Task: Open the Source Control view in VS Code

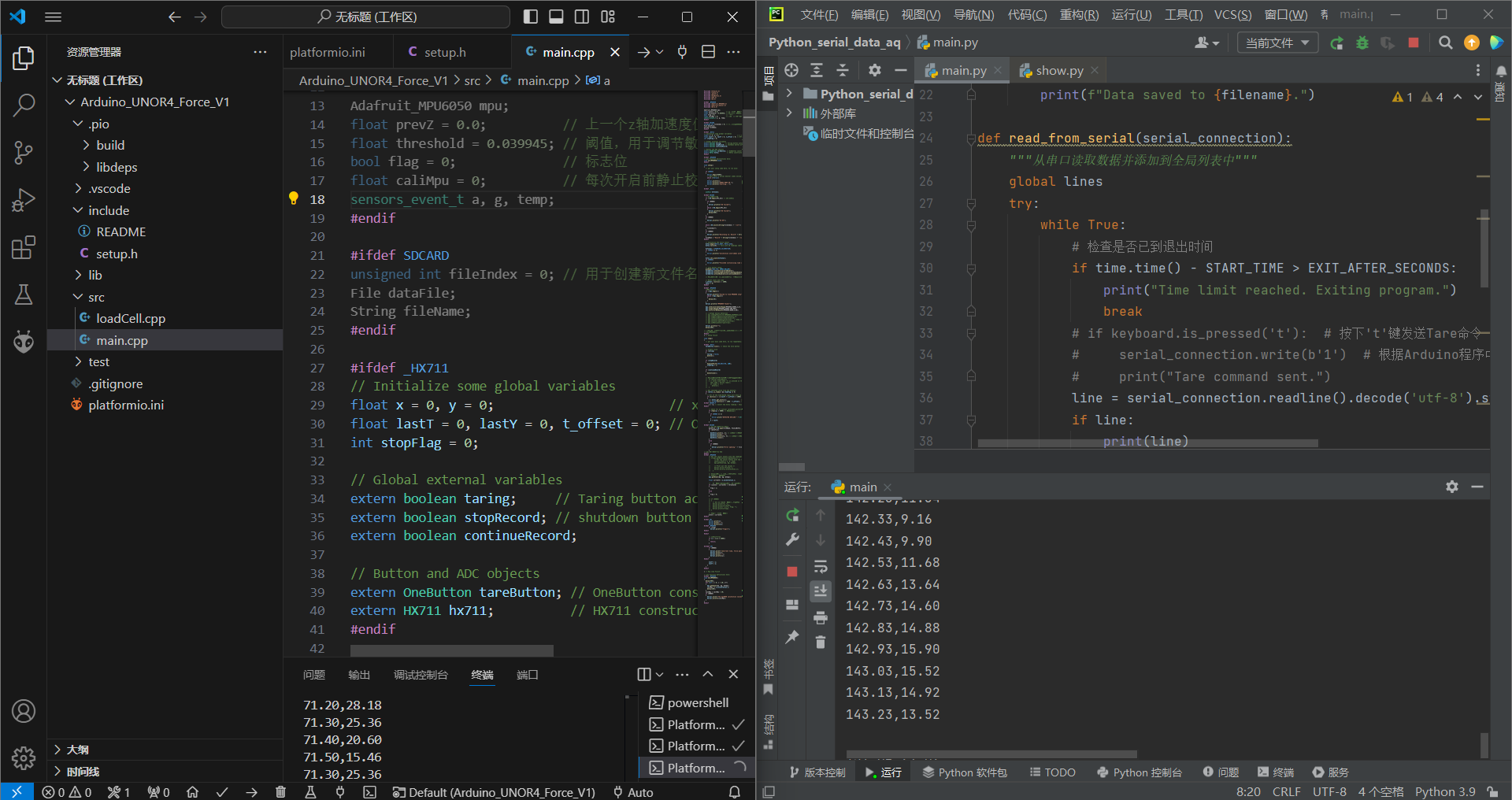Action: tap(24, 153)
